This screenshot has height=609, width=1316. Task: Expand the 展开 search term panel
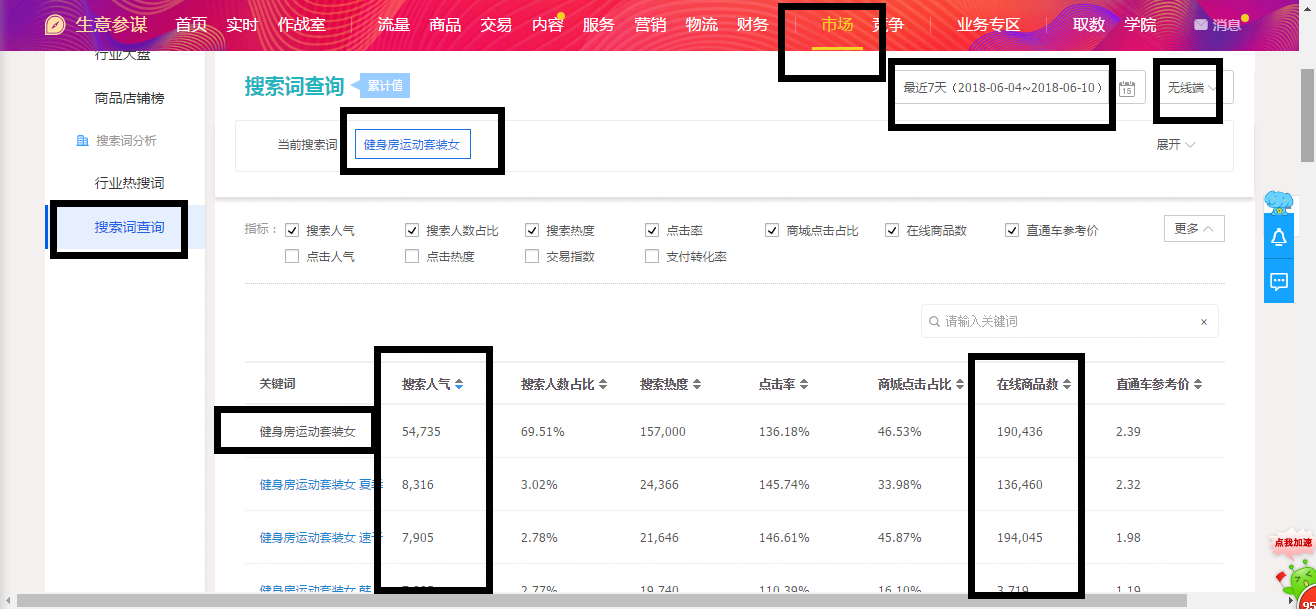[1175, 145]
